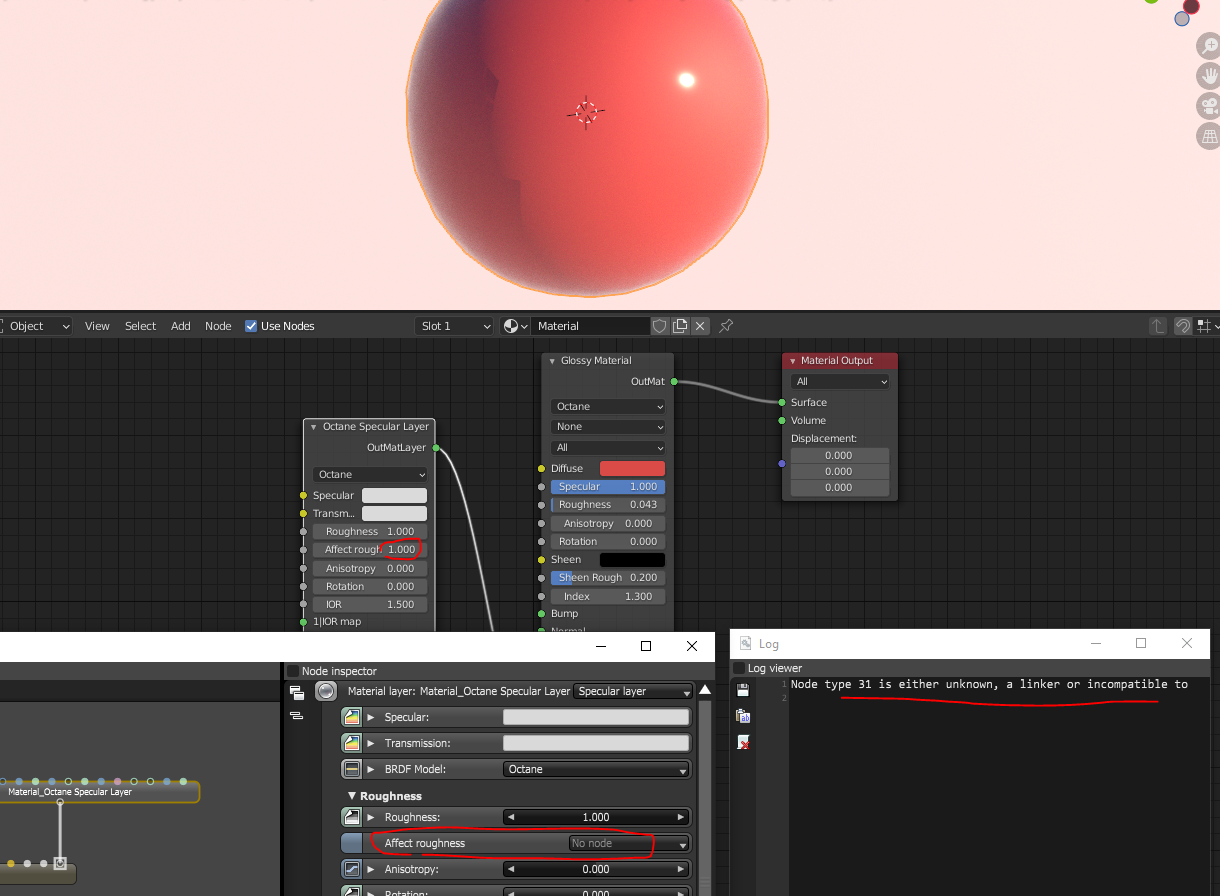The width and height of the screenshot is (1220, 896).
Task: Collapse the Glossy Material node
Action: (x=552, y=361)
